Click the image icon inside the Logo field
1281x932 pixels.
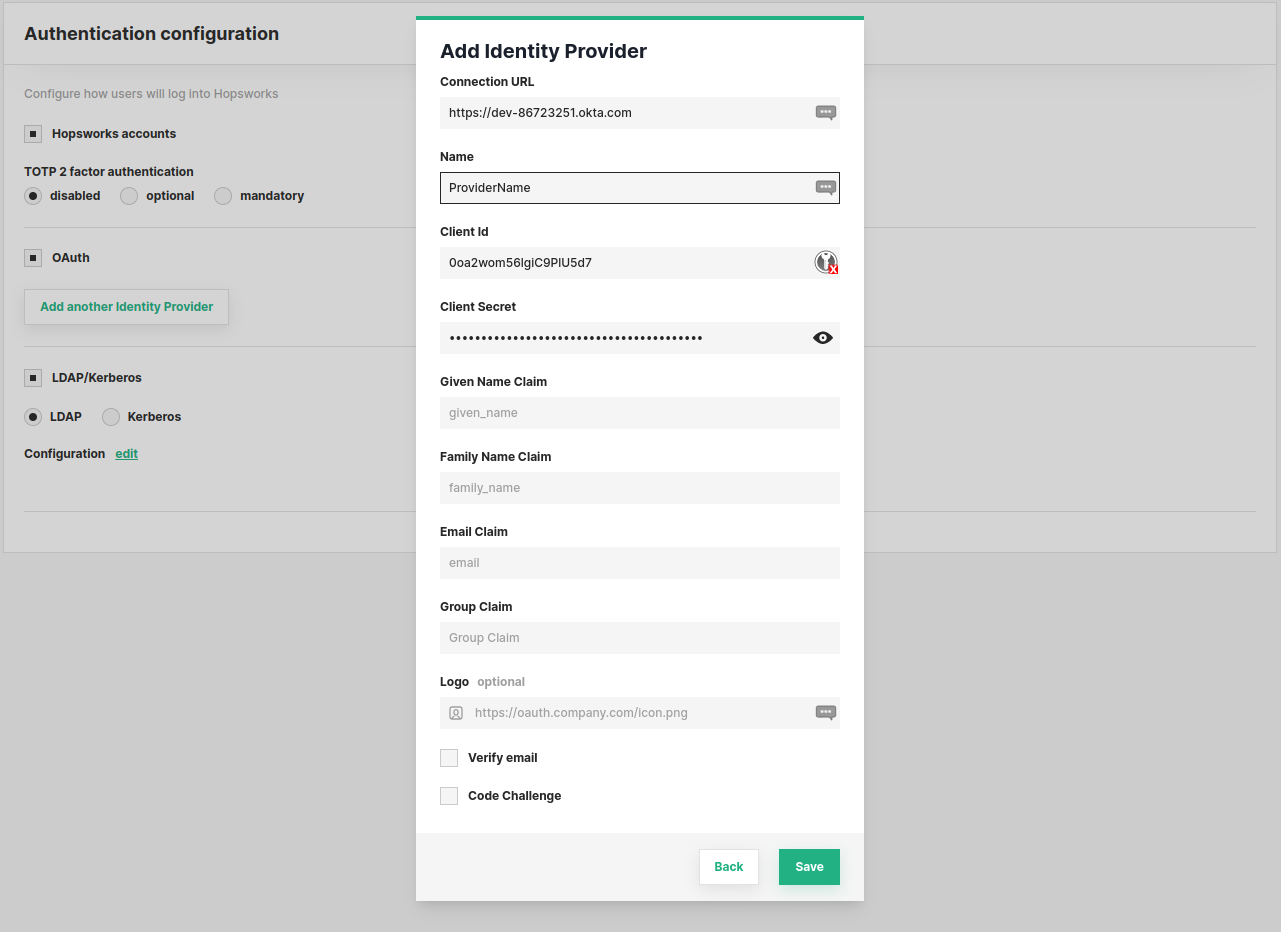coord(456,712)
